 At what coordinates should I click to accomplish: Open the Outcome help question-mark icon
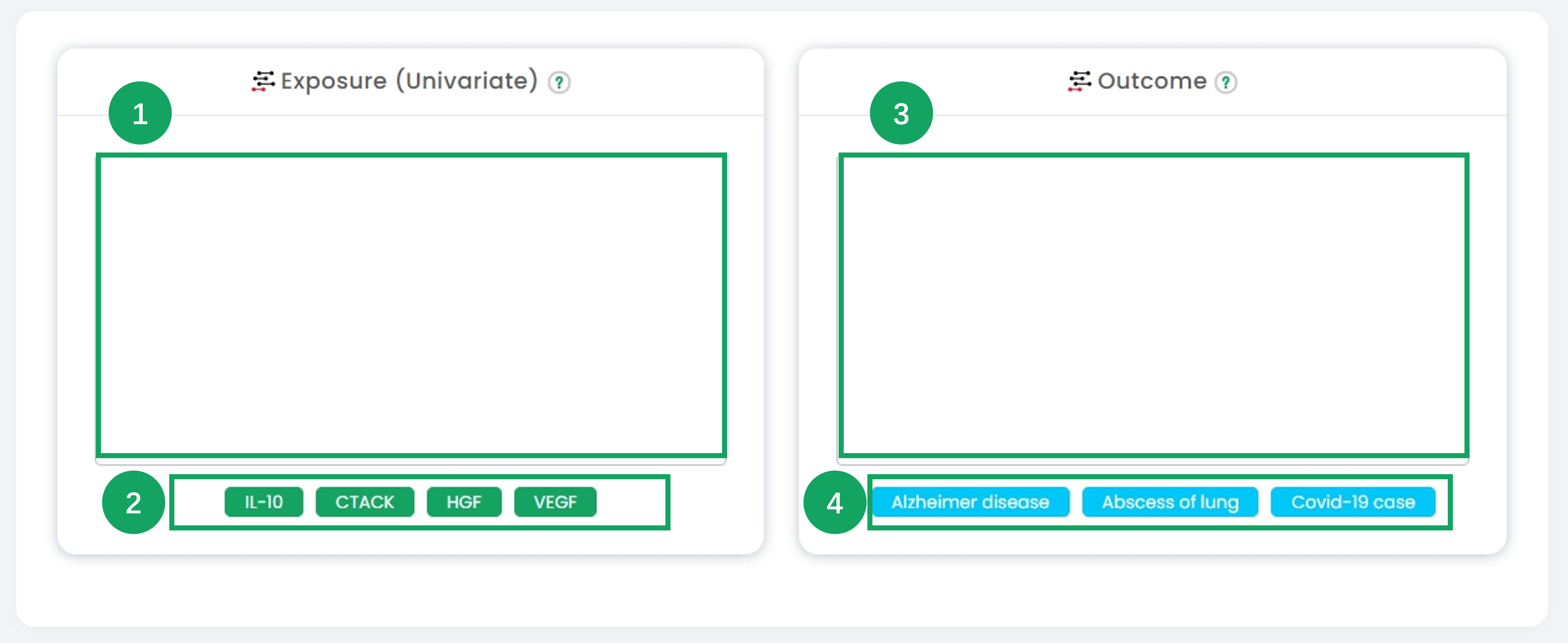coord(1225,82)
